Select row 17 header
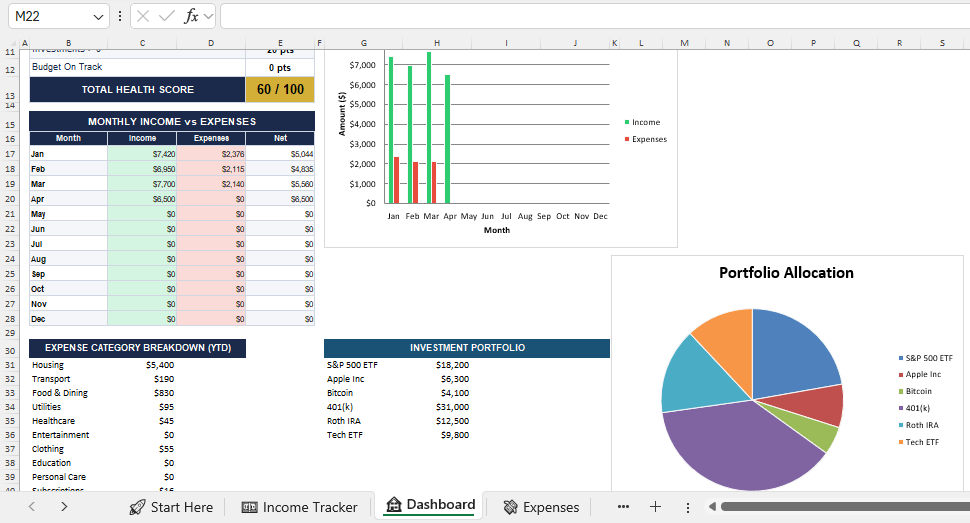Screen dimensions: 970x523 (10, 153)
